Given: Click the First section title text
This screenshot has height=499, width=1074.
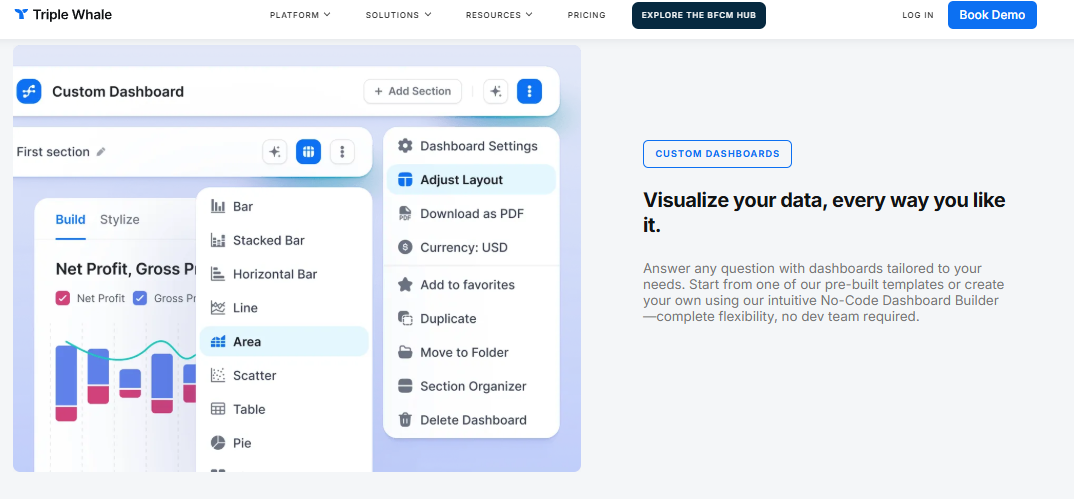Looking at the screenshot, I should (53, 152).
